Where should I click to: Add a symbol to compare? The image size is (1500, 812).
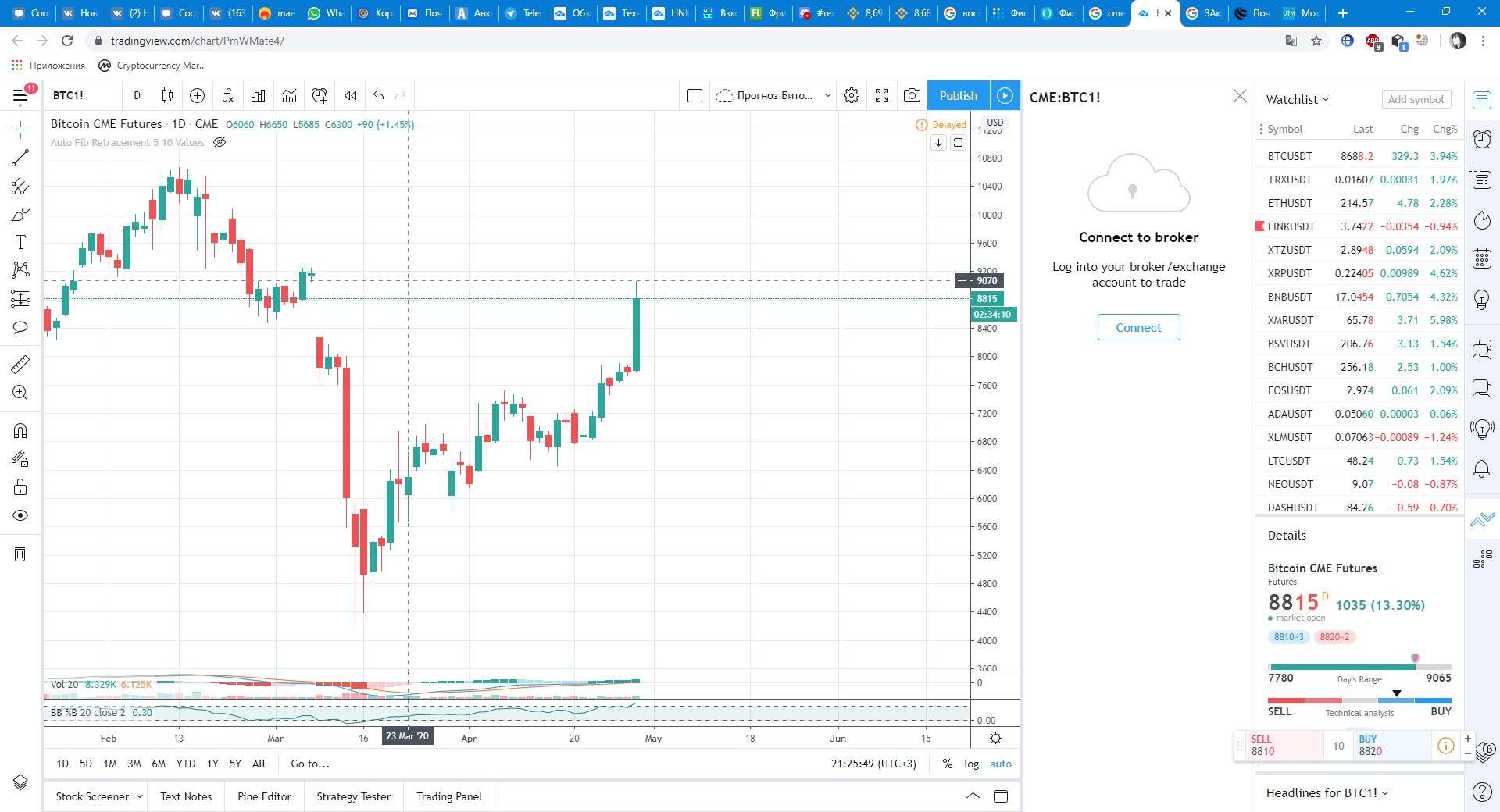tap(198, 95)
